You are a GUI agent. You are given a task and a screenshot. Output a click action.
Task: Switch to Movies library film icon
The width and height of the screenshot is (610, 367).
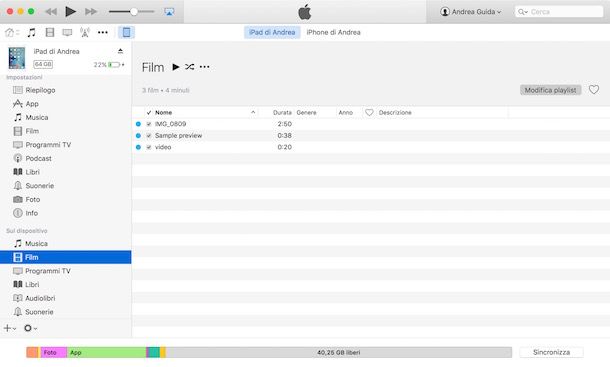50,32
